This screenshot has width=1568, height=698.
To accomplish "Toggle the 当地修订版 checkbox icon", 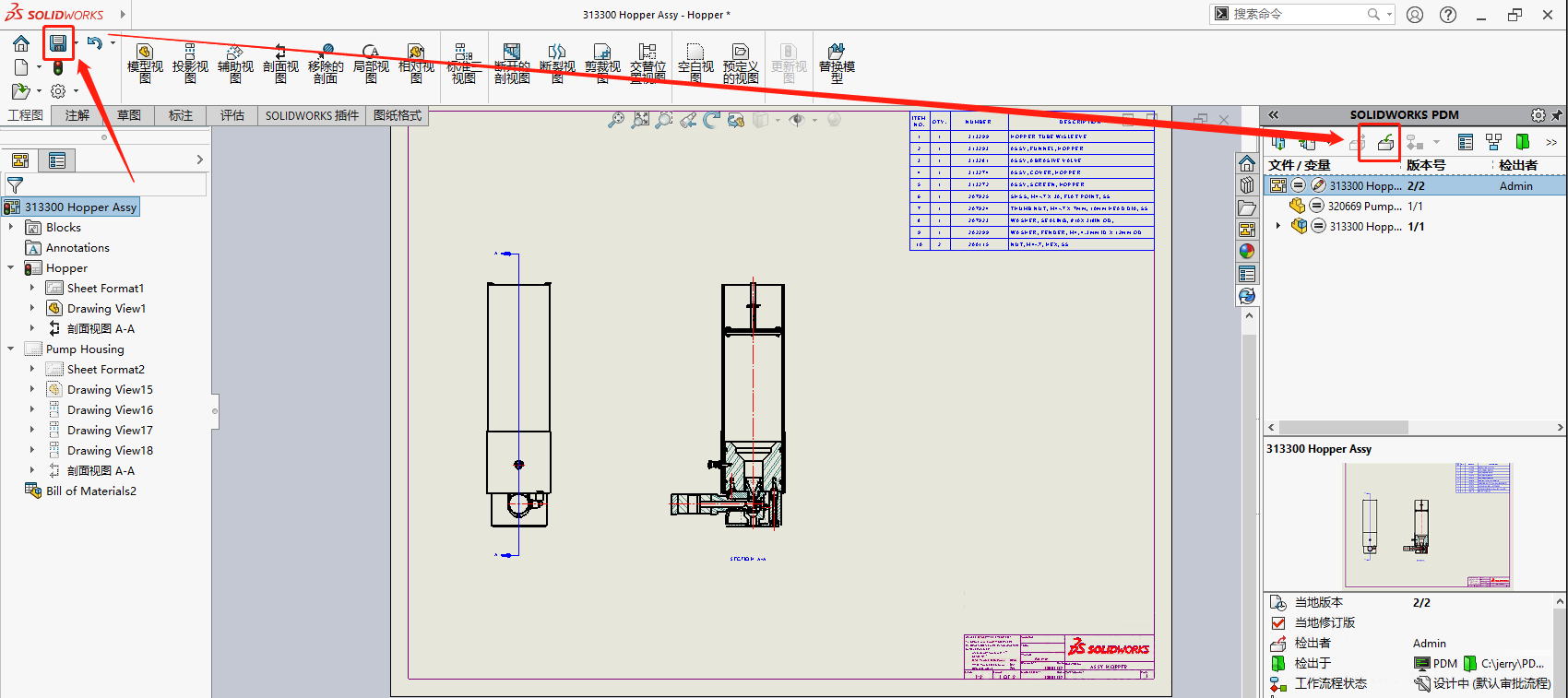I will point(1278,623).
